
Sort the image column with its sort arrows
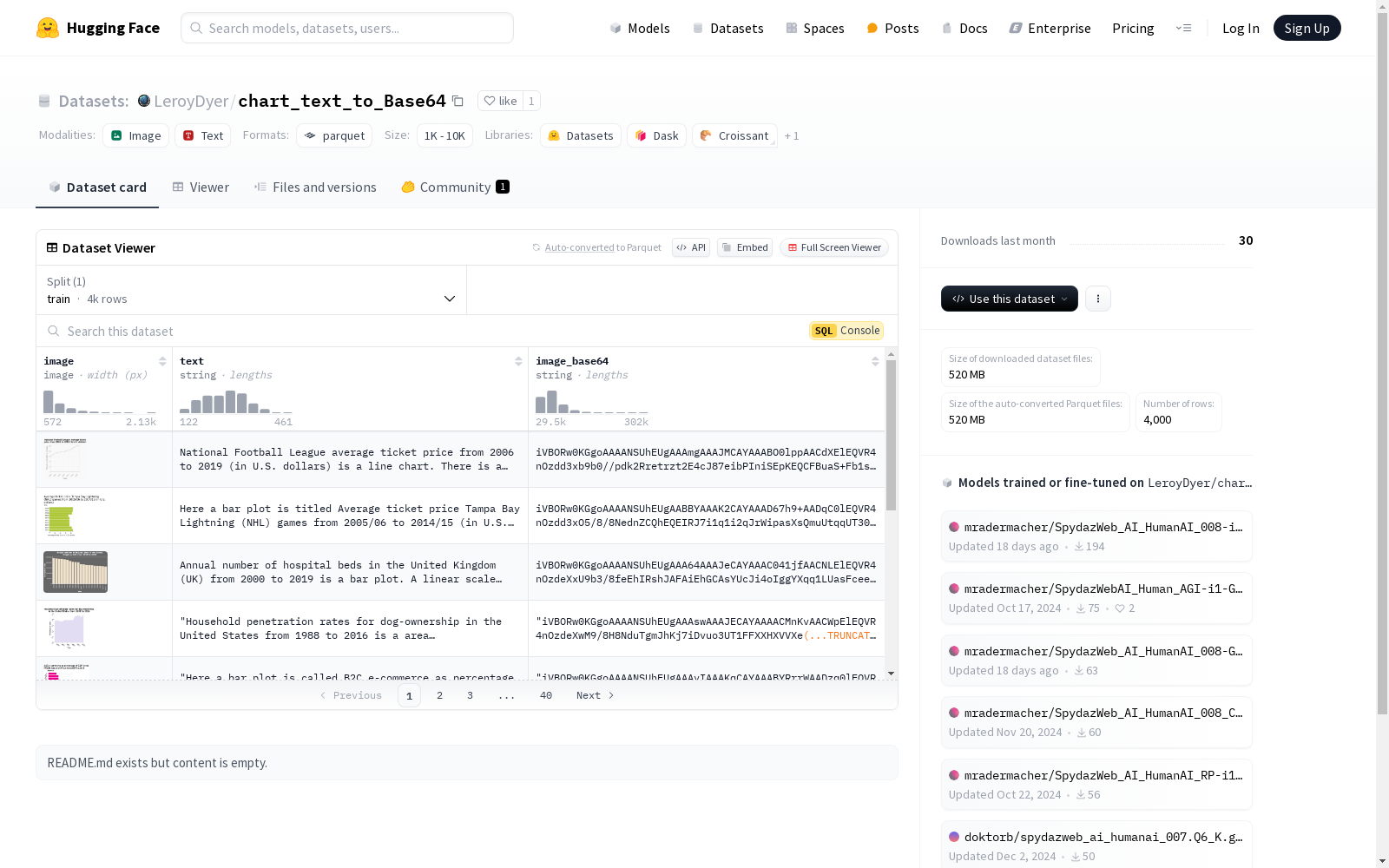click(x=162, y=361)
